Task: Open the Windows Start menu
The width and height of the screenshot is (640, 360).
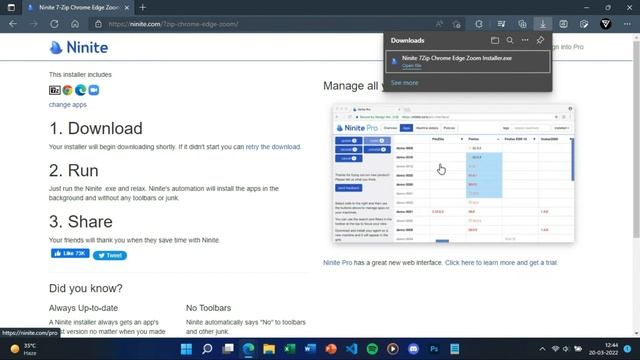Action: 186,349
